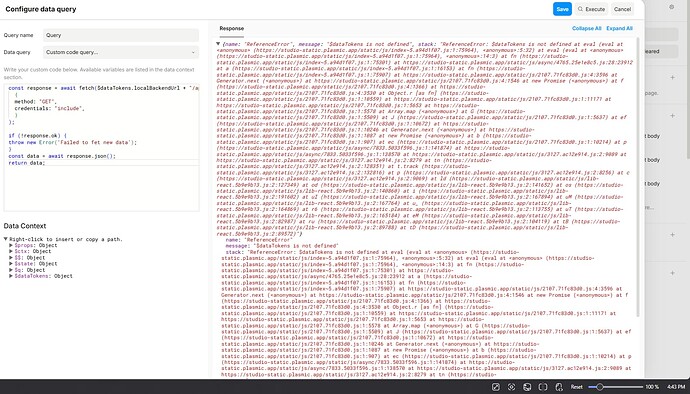Click the method: 'GET' code line
Screen dimensions: 690x394
click(x=35, y=102)
